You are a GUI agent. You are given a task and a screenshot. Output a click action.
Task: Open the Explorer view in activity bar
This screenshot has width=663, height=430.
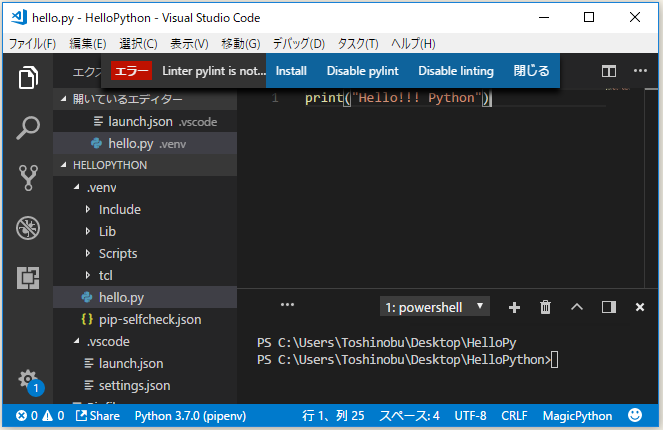point(28,77)
